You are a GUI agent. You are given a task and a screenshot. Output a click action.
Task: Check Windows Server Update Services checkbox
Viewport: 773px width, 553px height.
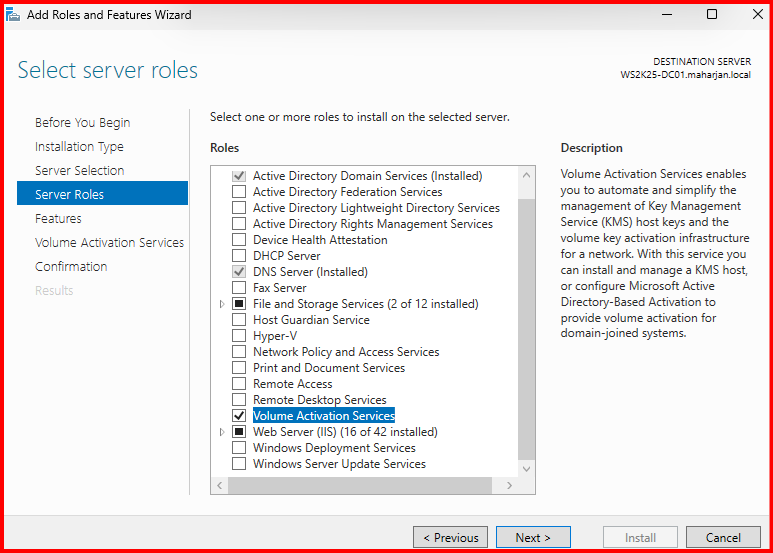[x=239, y=464]
